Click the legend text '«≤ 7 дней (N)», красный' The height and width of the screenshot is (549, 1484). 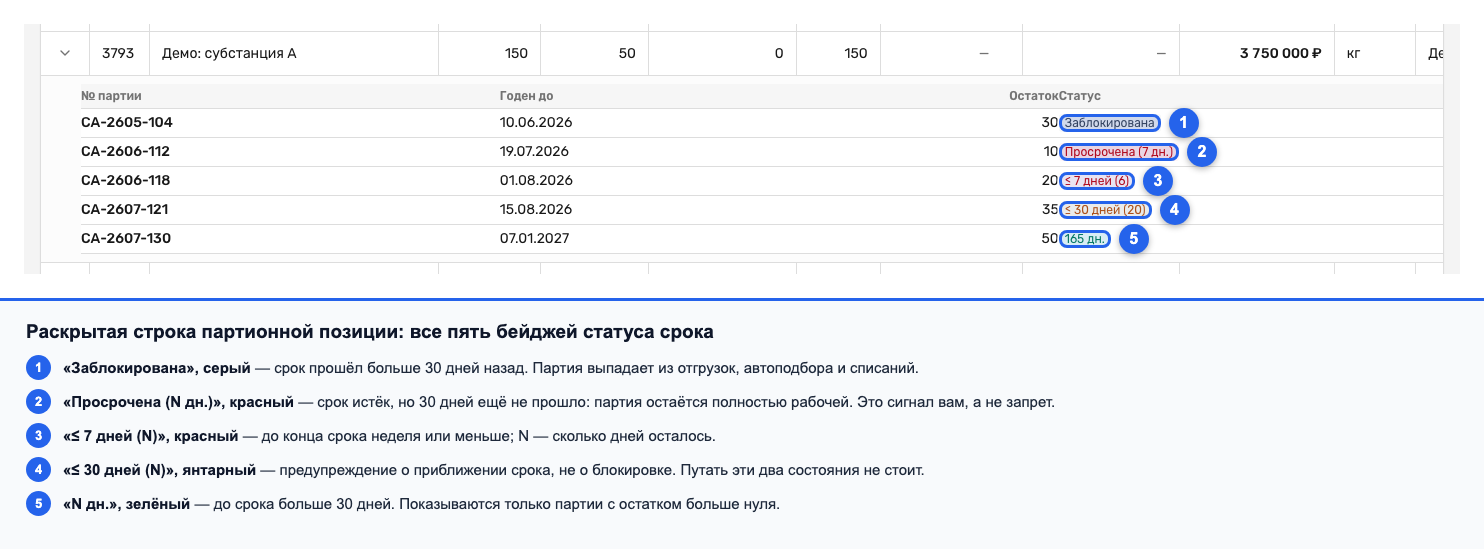point(150,436)
